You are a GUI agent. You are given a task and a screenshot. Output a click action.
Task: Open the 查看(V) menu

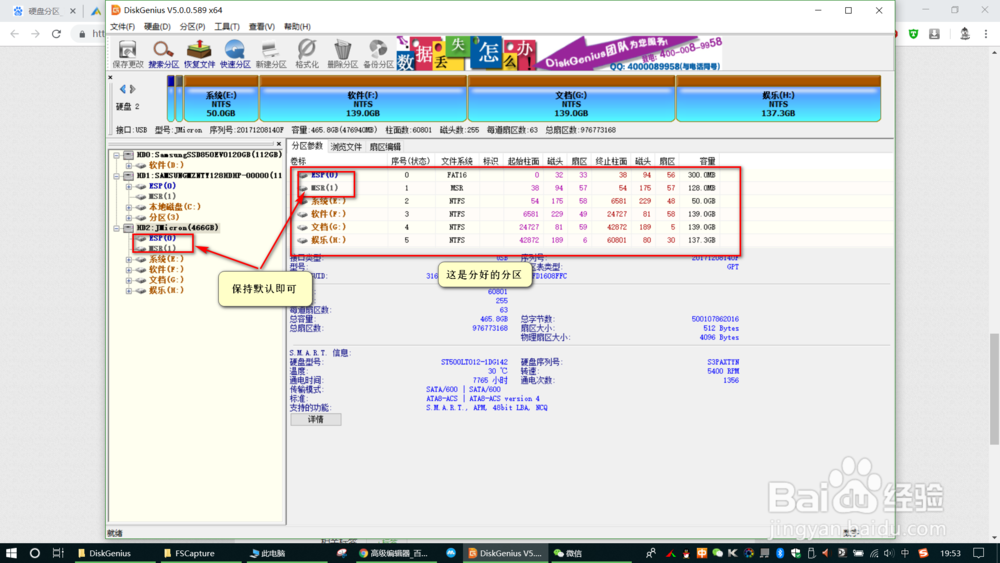pos(261,27)
